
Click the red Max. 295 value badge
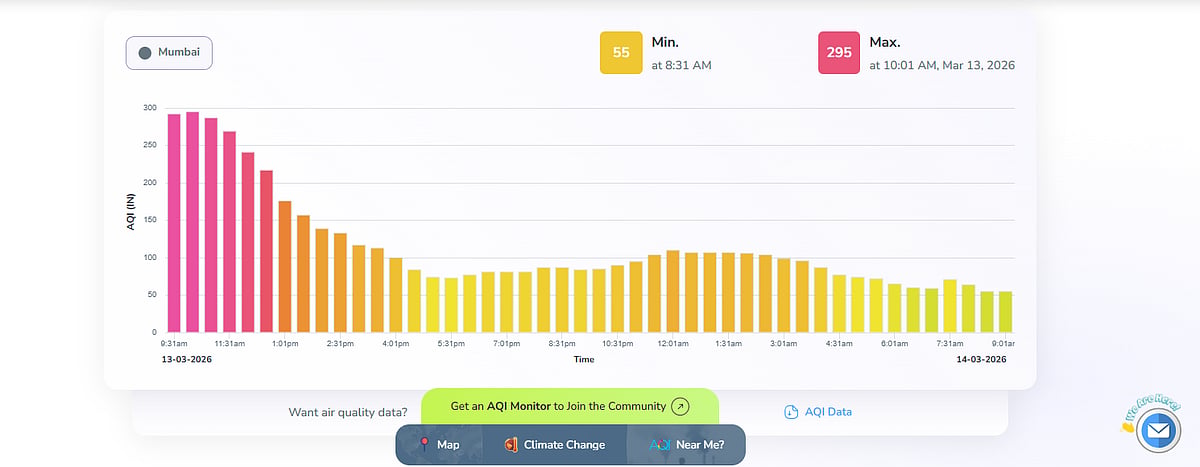point(838,53)
